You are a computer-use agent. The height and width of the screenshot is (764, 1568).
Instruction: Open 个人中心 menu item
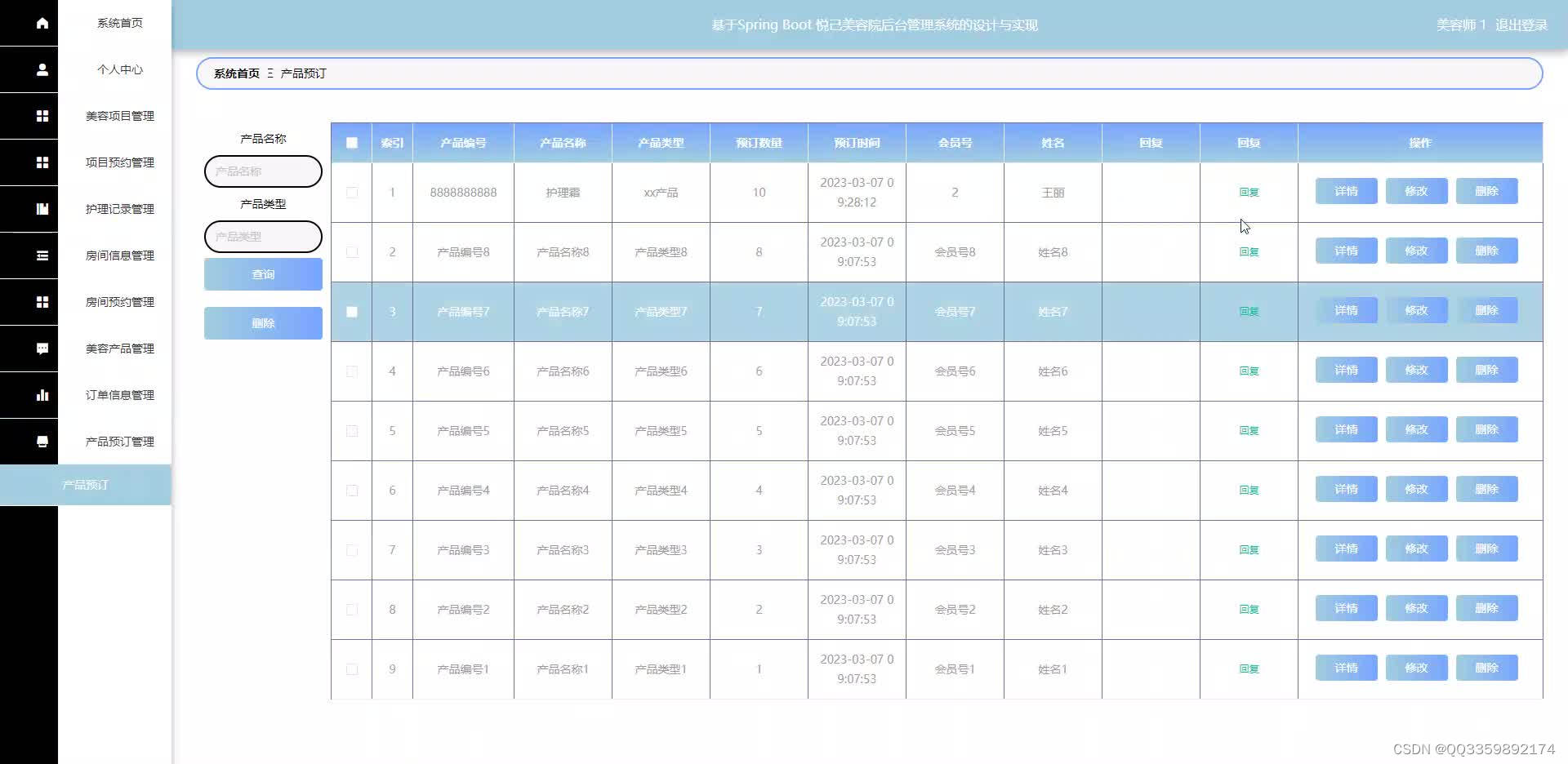pyautogui.click(x=120, y=69)
